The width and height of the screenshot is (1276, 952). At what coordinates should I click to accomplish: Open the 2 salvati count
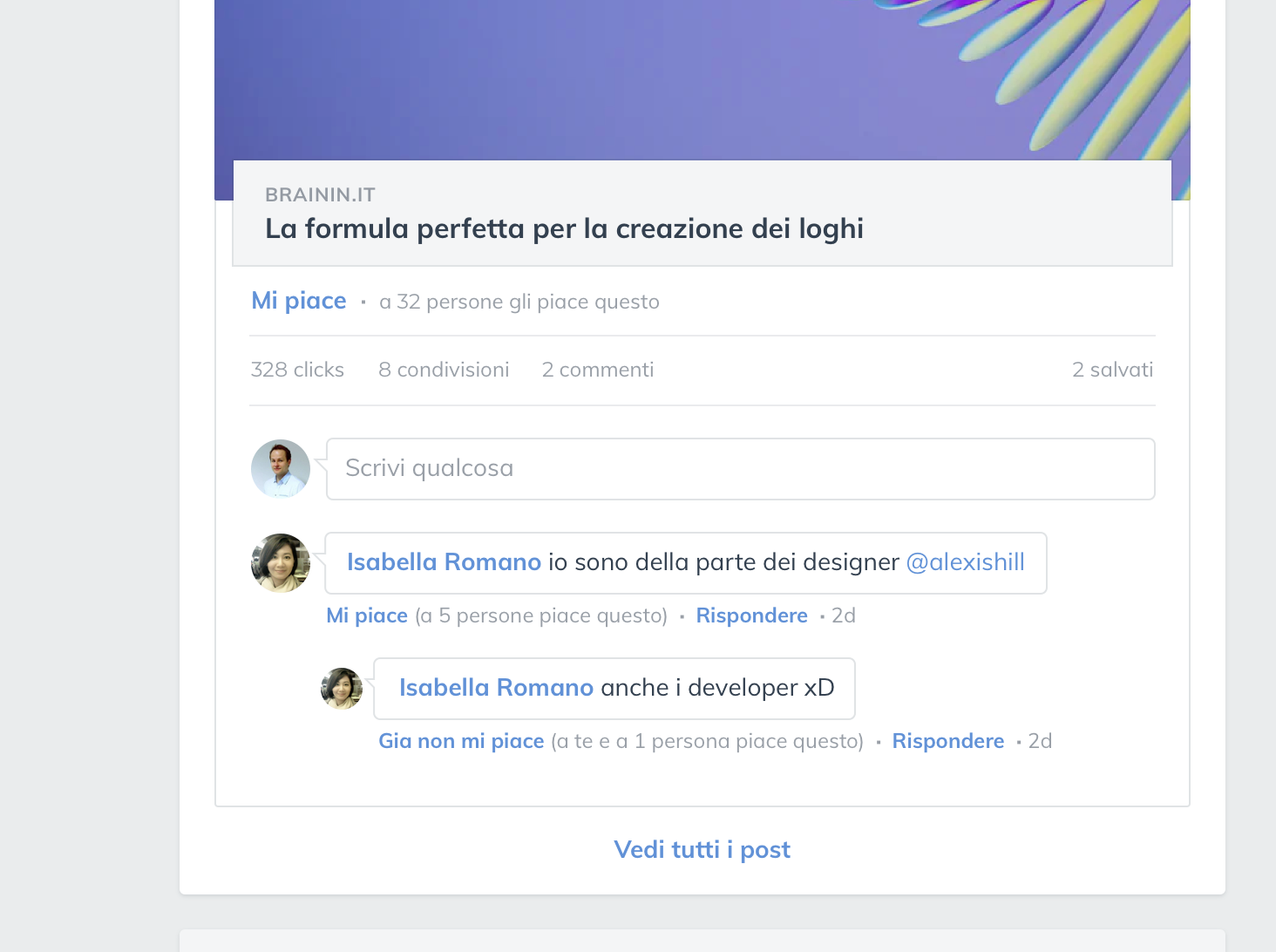1112,370
